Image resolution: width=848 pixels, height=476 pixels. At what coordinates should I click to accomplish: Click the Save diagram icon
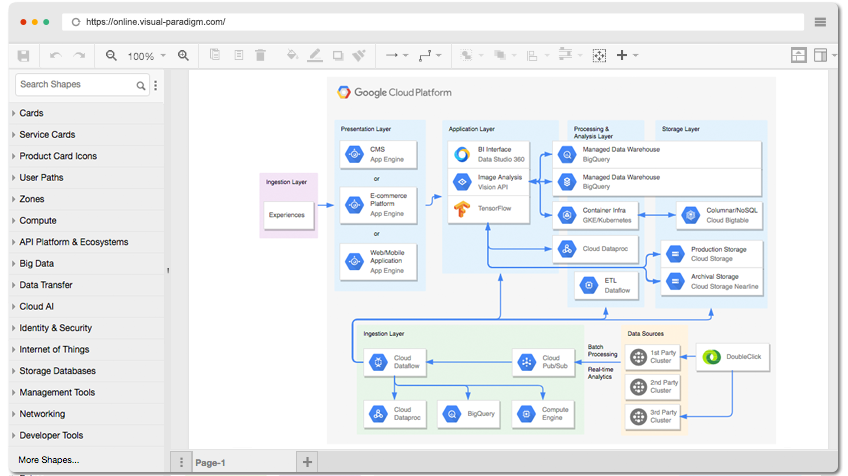(23, 56)
